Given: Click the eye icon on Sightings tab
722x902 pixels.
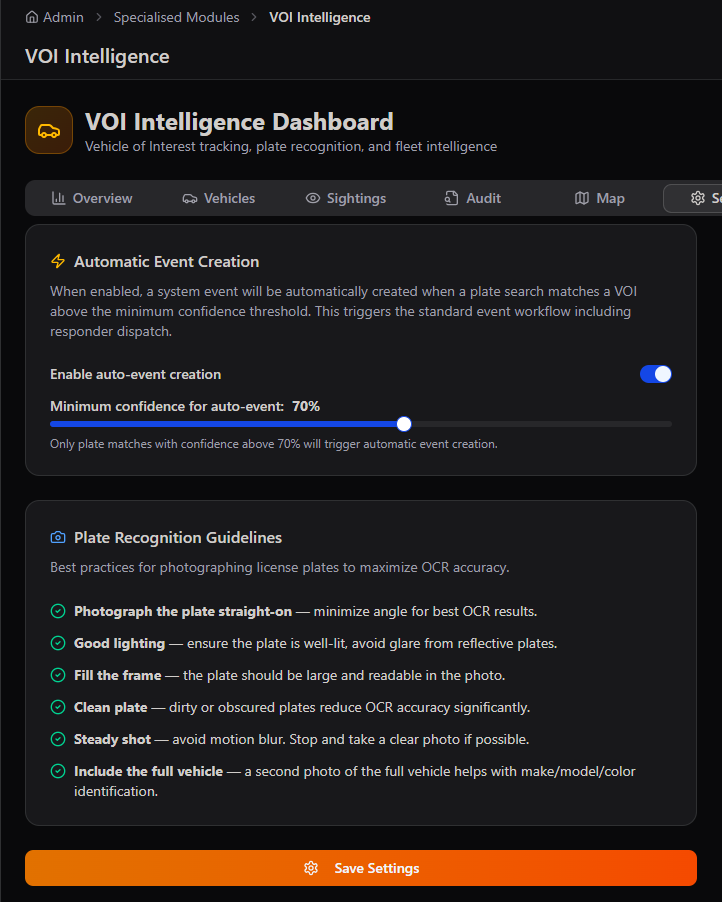Looking at the screenshot, I should click(312, 198).
